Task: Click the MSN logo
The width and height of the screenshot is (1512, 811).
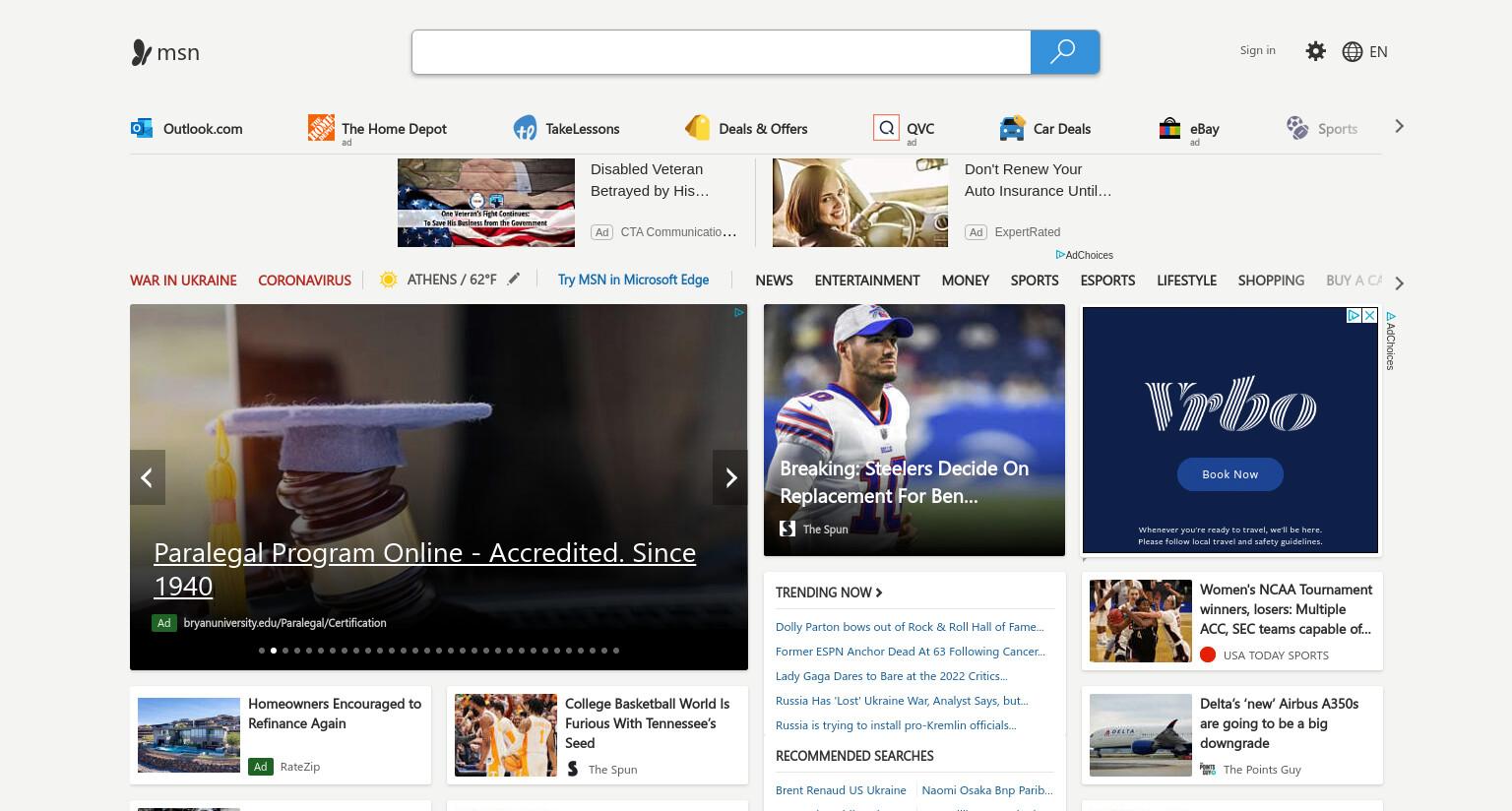Action: click(x=165, y=52)
